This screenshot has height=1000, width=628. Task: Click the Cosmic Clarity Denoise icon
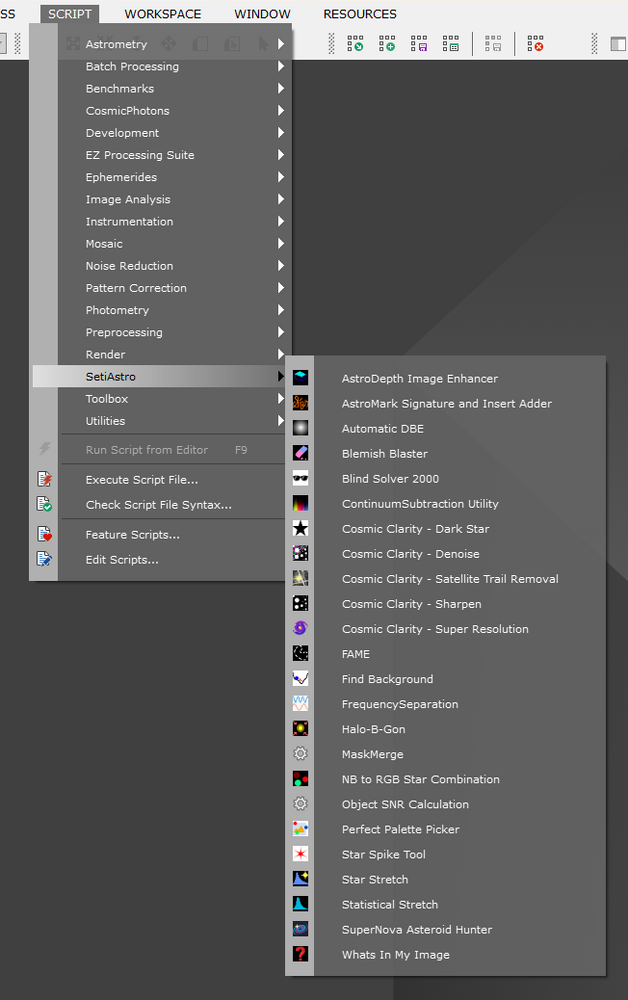click(300, 553)
